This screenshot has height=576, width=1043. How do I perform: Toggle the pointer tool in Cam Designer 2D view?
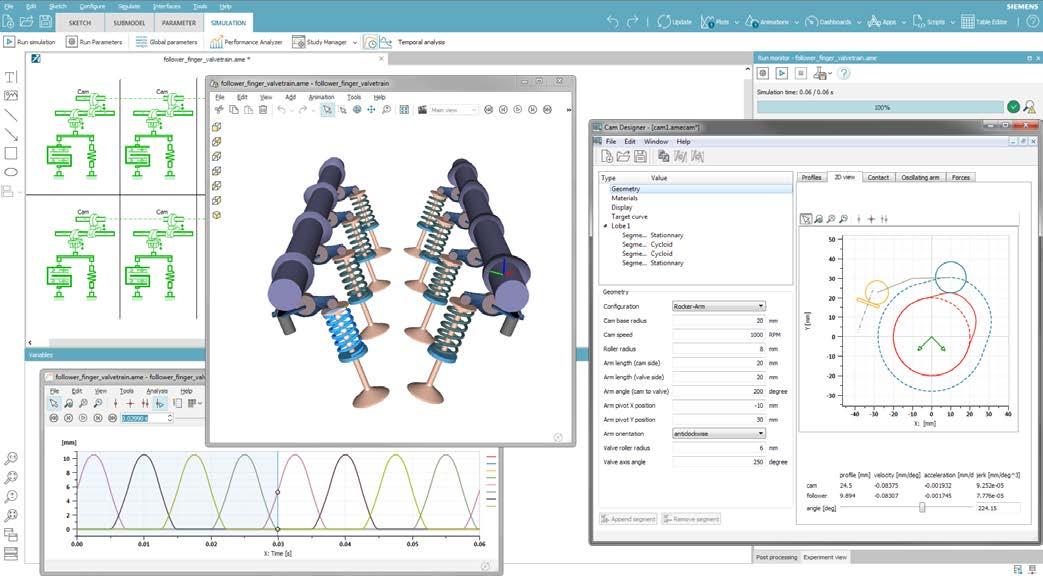[x=806, y=219]
